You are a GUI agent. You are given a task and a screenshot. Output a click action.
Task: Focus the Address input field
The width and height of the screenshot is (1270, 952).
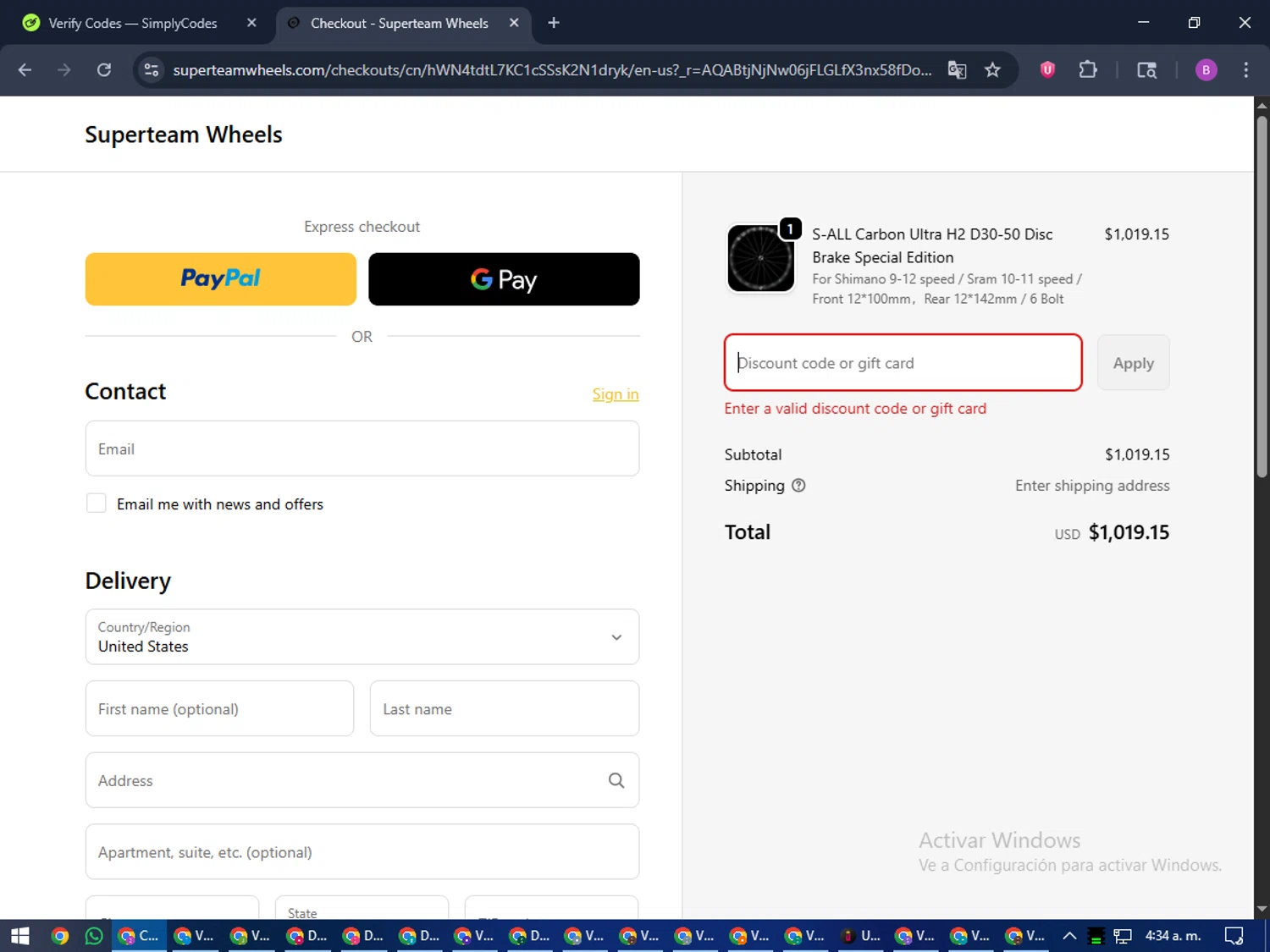pos(362,780)
